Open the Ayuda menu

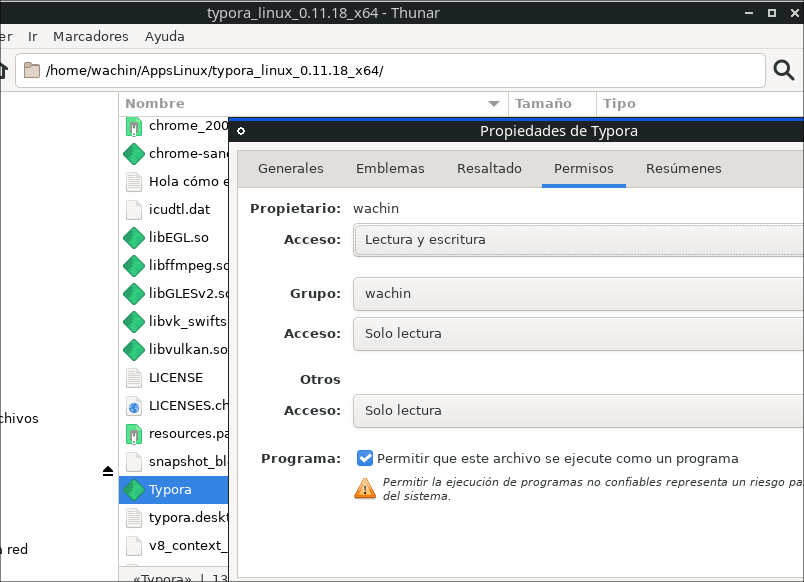[x=165, y=37]
